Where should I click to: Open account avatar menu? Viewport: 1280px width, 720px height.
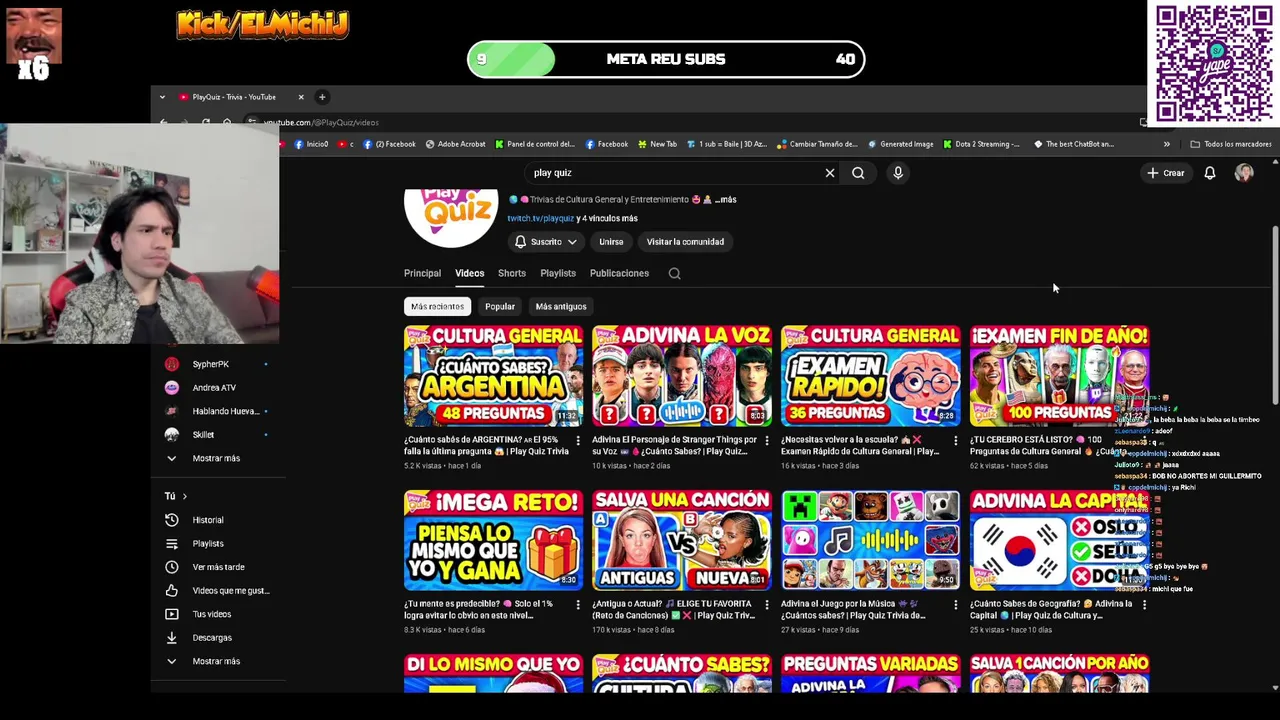(1244, 173)
